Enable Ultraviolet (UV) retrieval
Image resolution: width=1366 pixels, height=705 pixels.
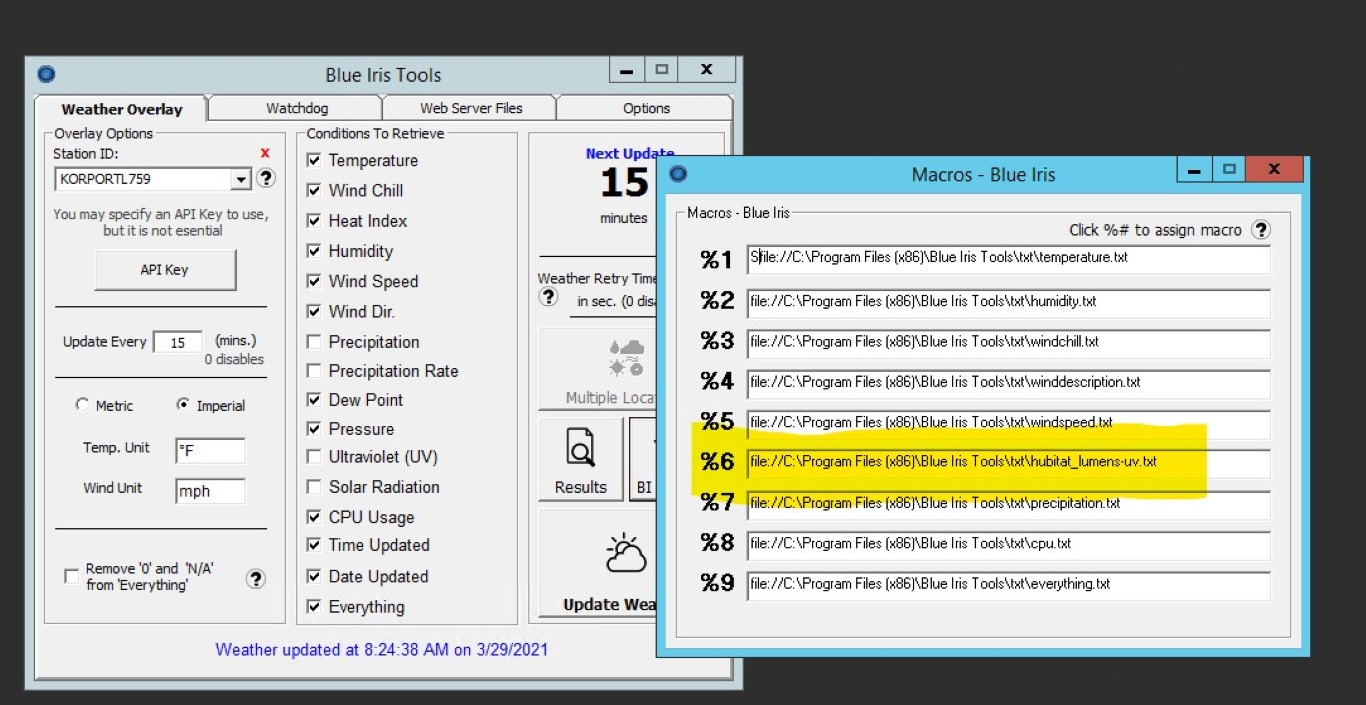(314, 457)
